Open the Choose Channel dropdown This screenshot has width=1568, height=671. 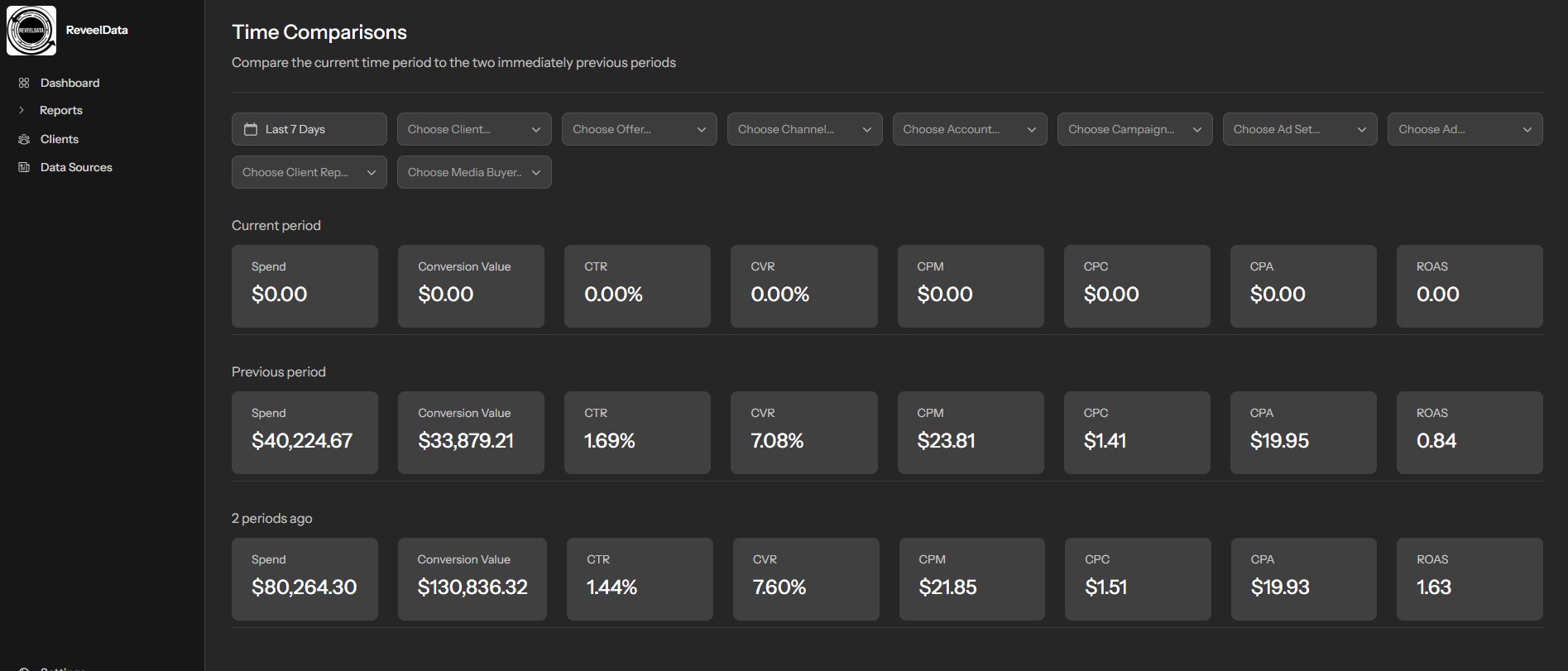click(x=804, y=129)
